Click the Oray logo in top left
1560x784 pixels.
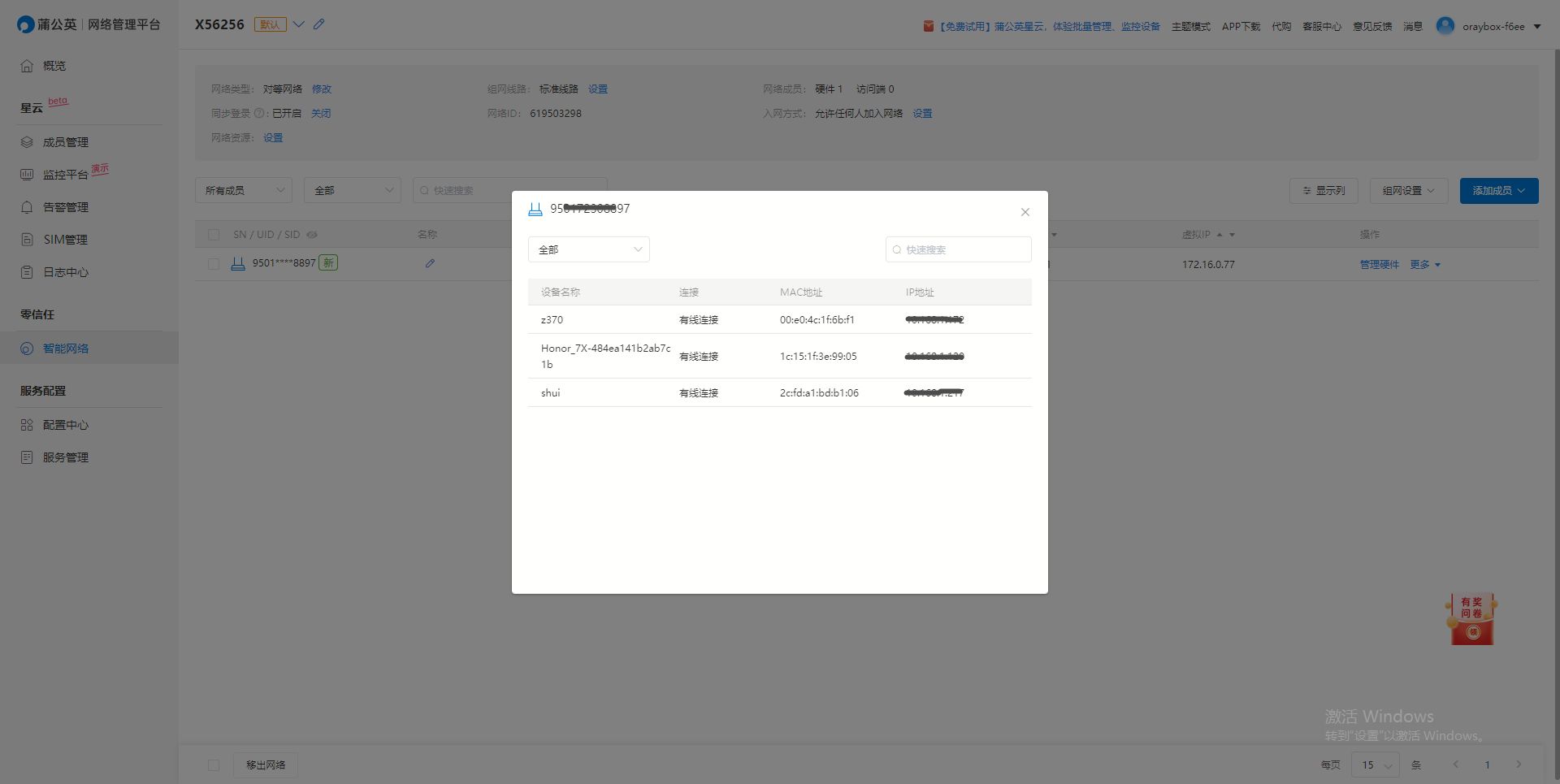pos(25,25)
